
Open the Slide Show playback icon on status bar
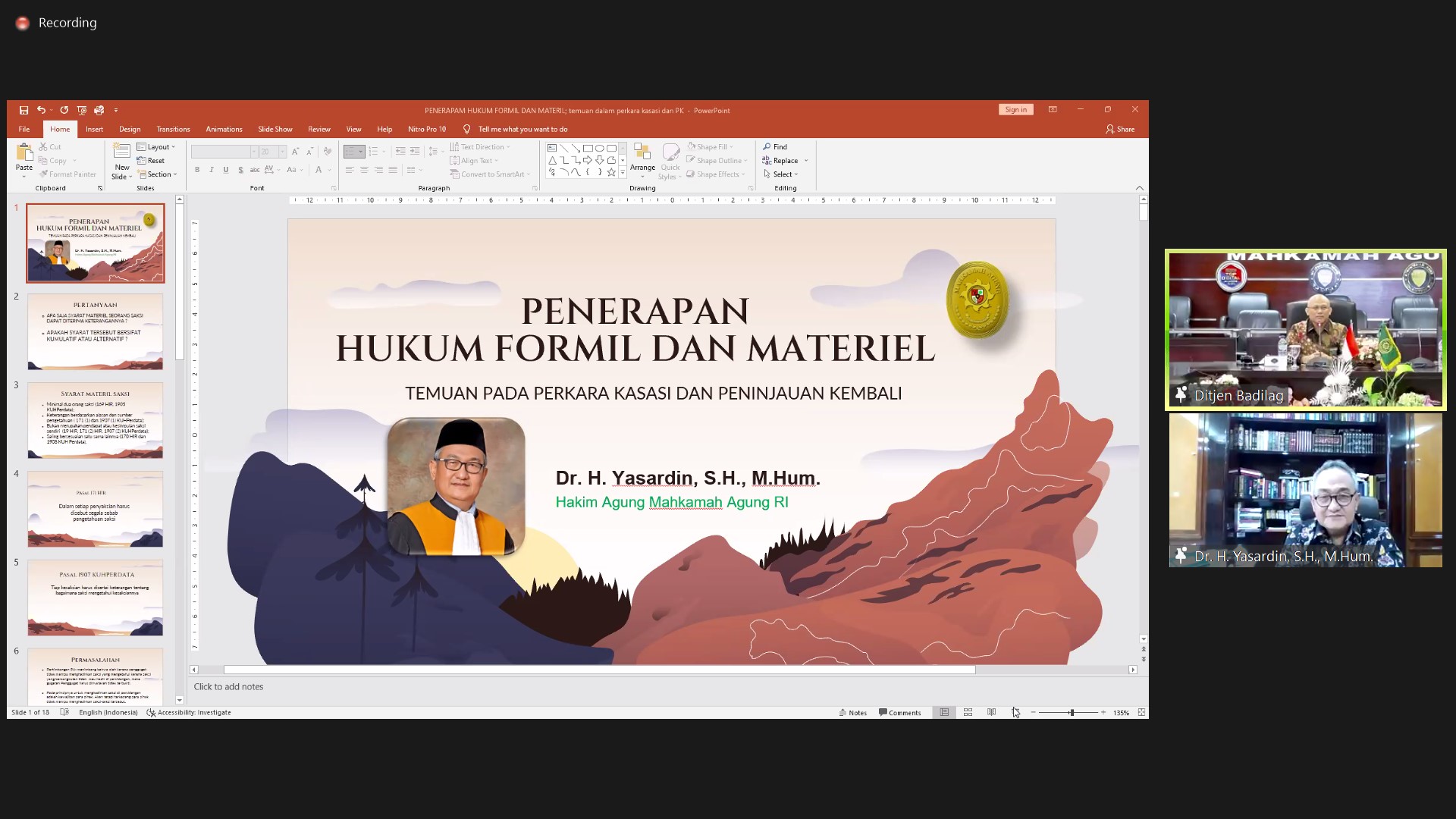pos(1015,712)
